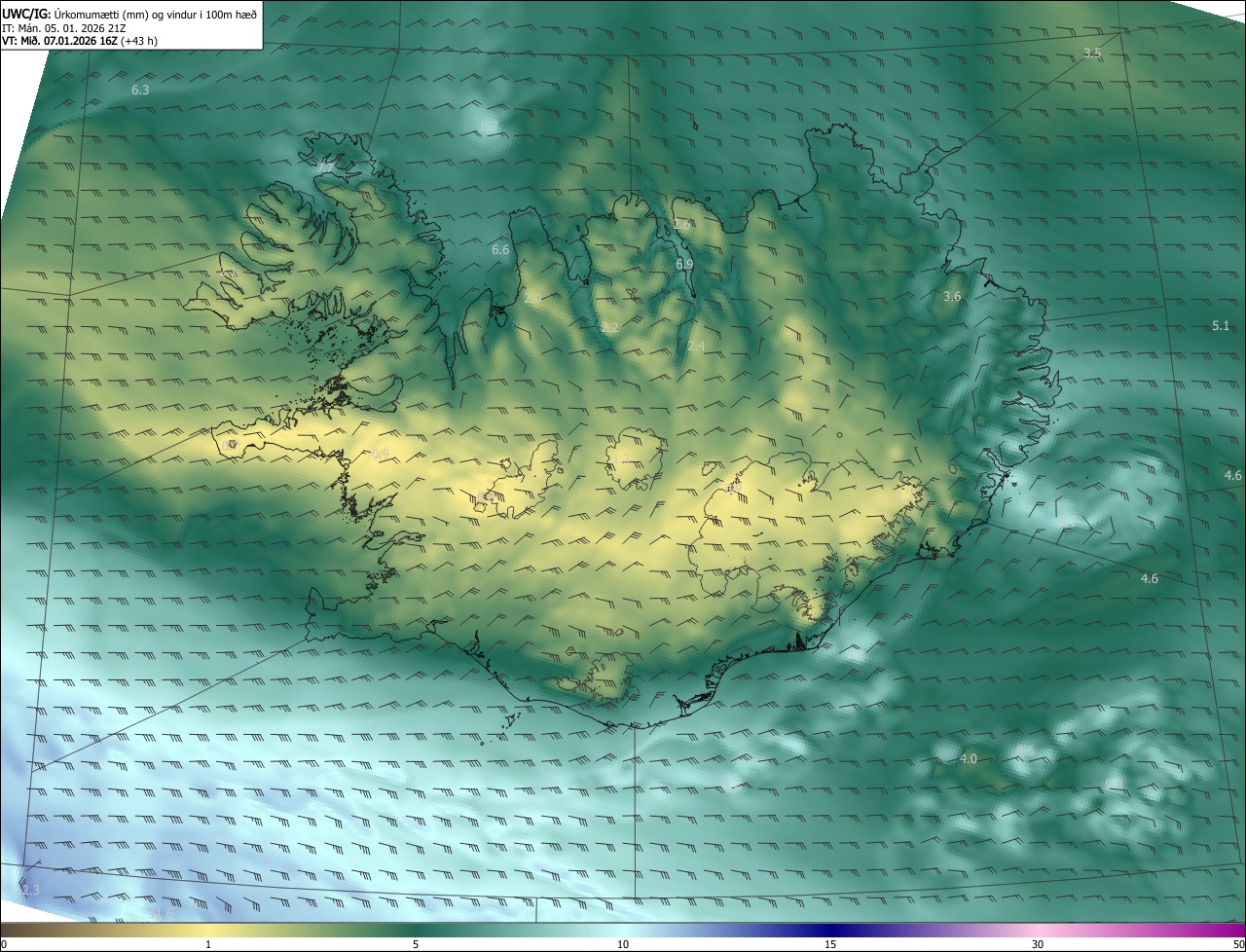Click the colorbar tick label 1
The image size is (1246, 952).
point(208,944)
